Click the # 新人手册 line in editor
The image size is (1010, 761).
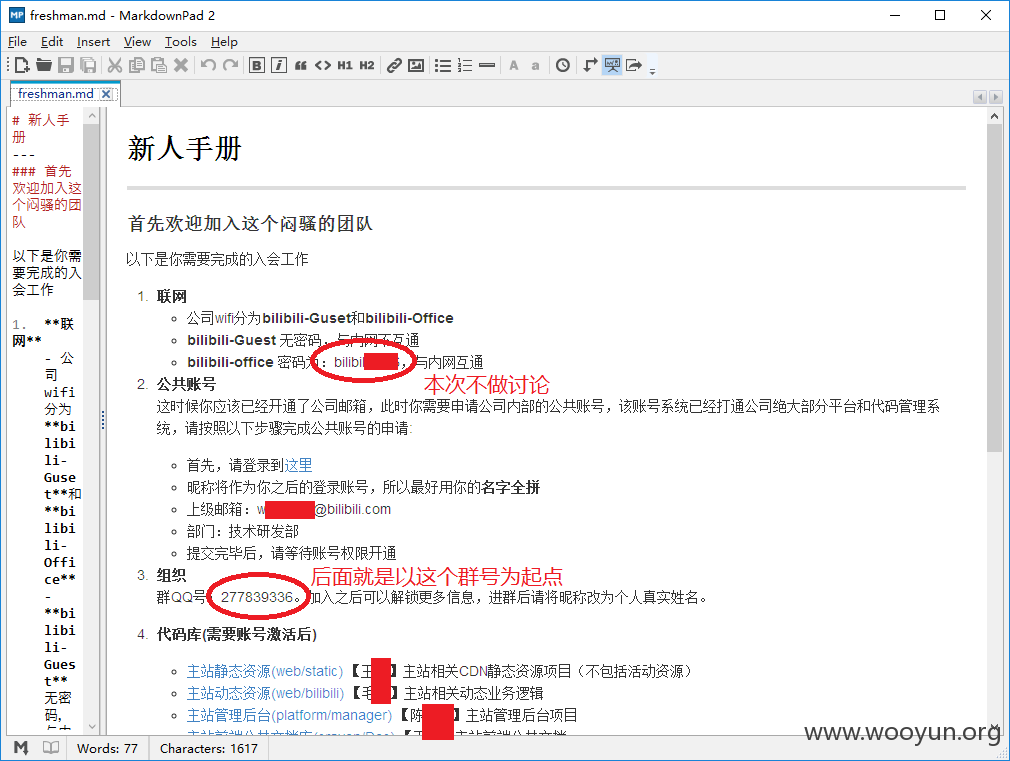click(41, 128)
